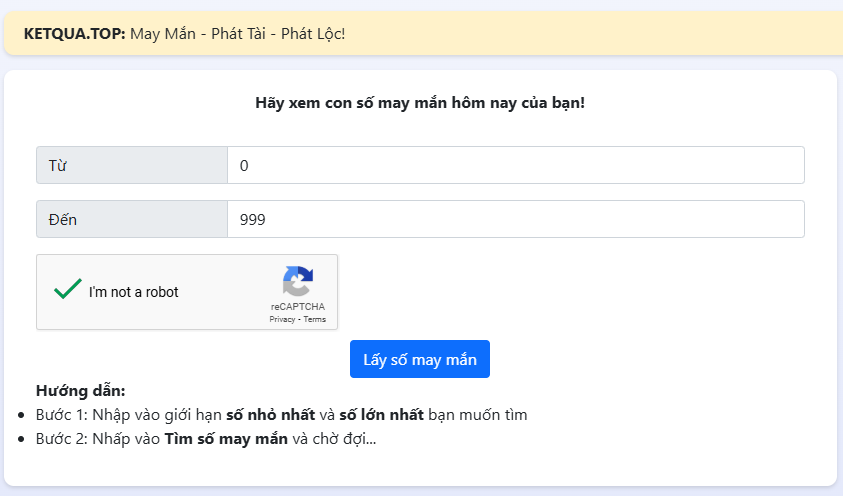Click the "May Mắn - Phát Tài - Phát Lộc!" banner text
Viewport: 843px width, 496px height.
pyautogui.click(x=238, y=34)
